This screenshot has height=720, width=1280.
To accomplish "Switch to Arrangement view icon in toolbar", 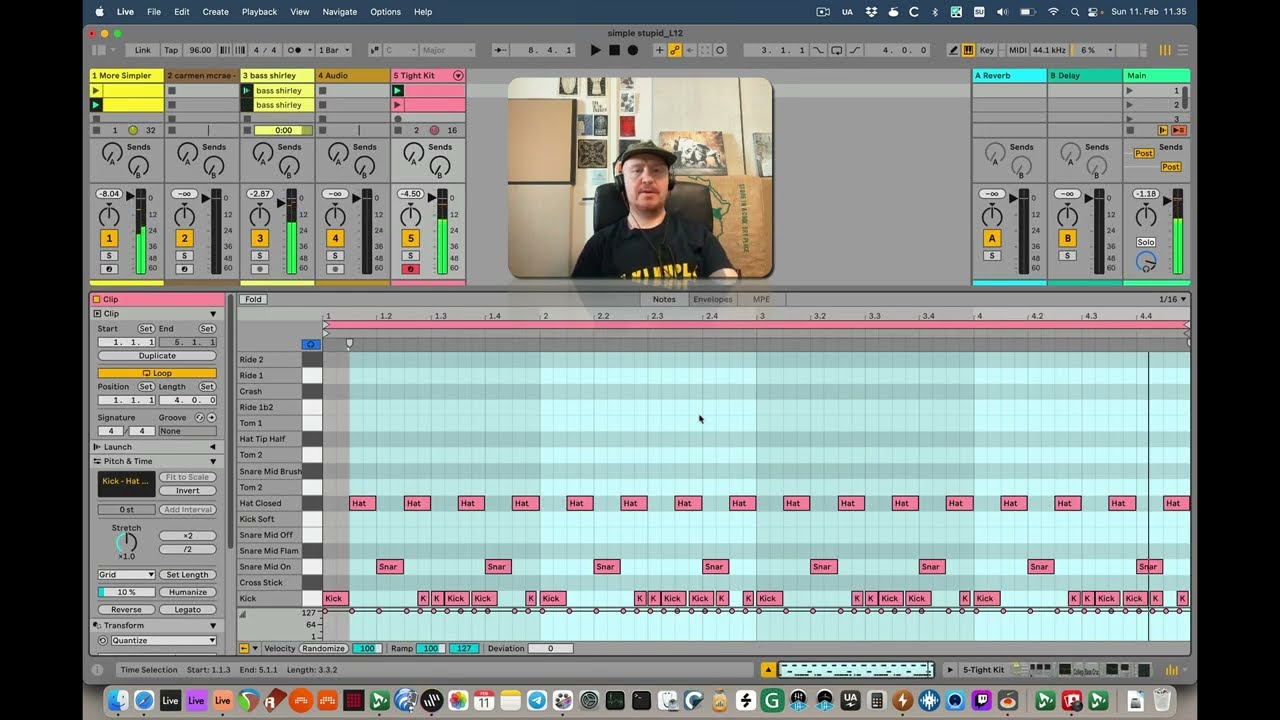I will click(x=1182, y=50).
